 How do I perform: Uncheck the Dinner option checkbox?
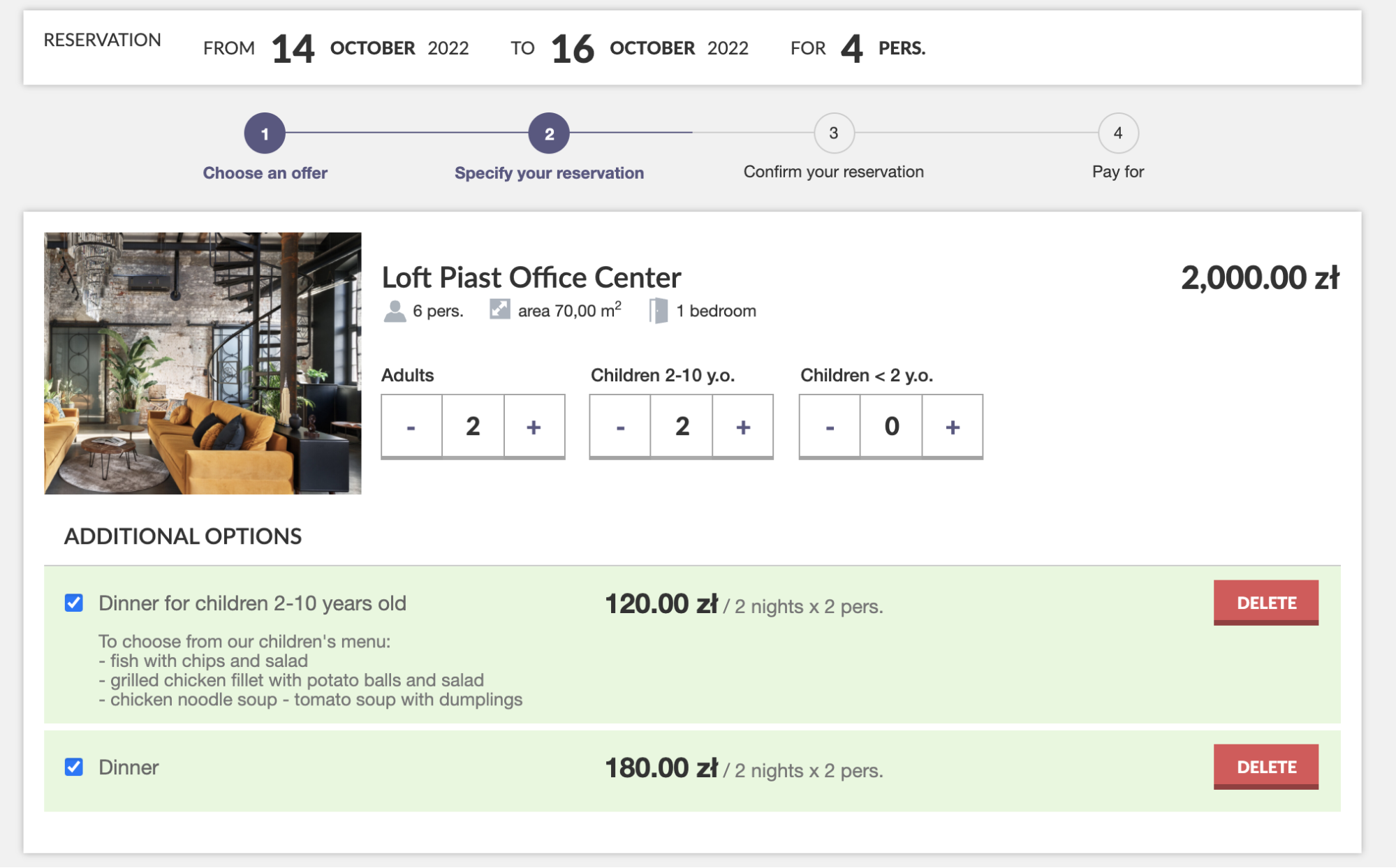(x=74, y=767)
